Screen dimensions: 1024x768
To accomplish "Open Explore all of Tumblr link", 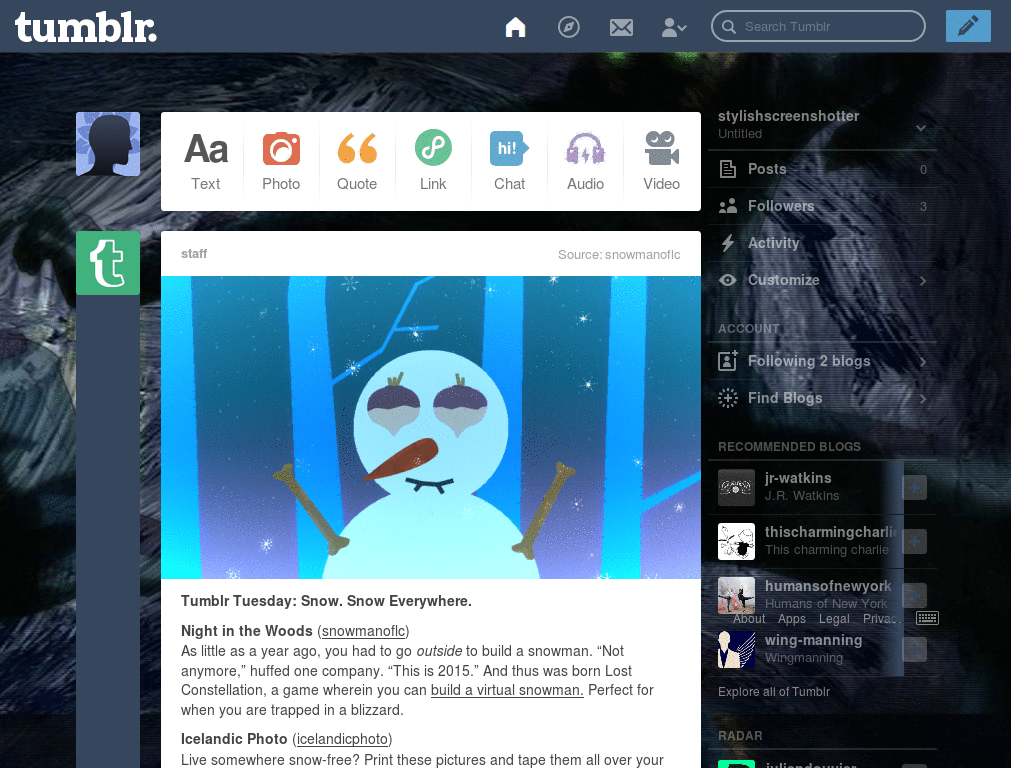I will 774,692.
